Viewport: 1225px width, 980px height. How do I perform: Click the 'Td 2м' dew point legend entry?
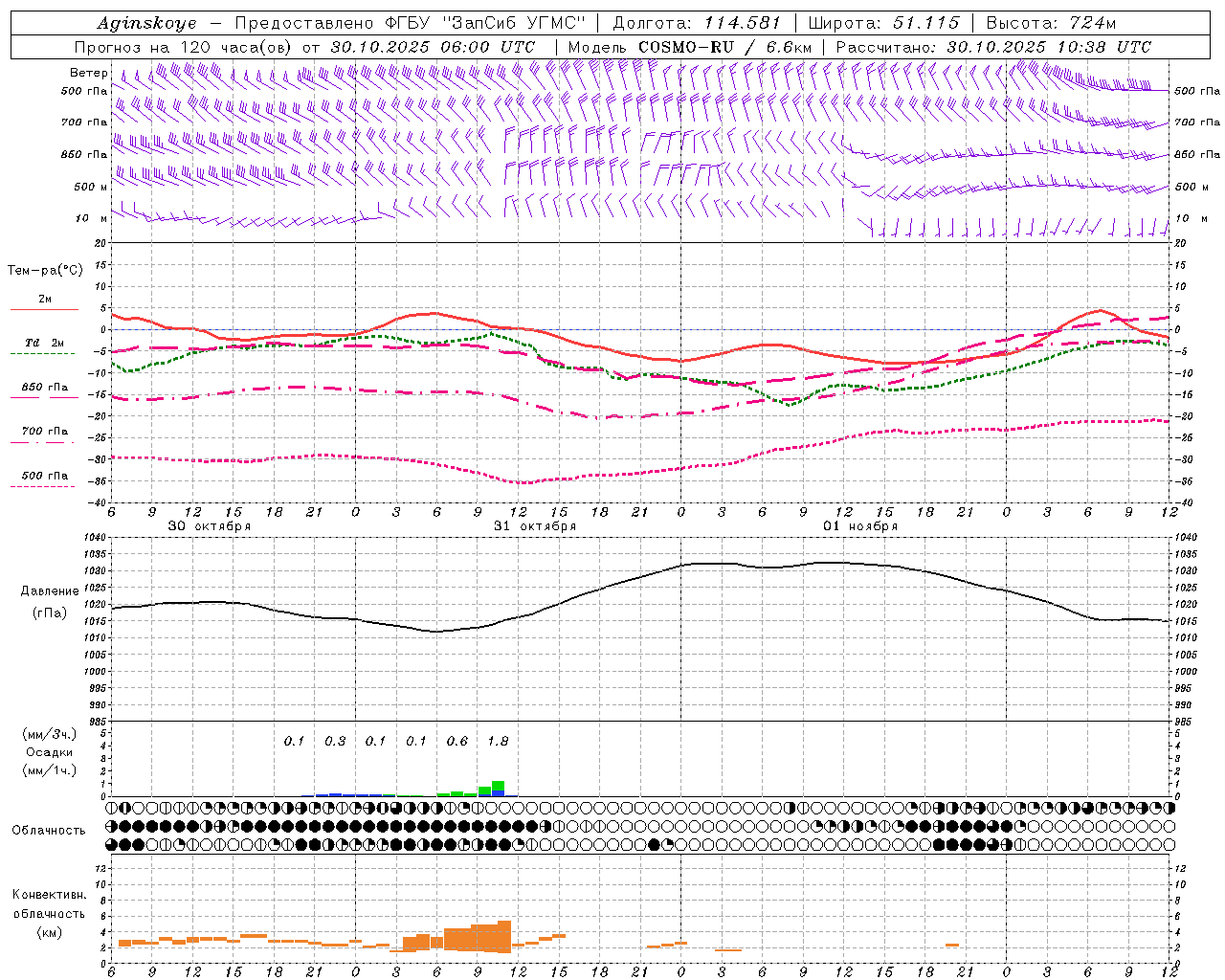(44, 343)
